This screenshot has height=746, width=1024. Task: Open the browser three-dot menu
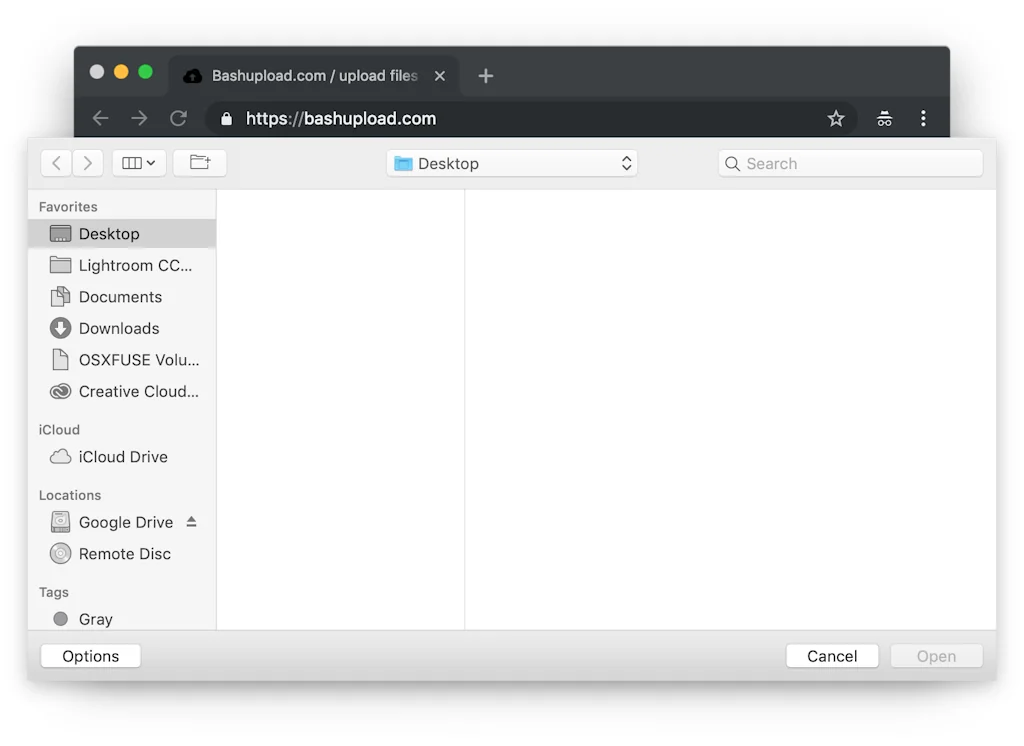pyautogui.click(x=923, y=118)
